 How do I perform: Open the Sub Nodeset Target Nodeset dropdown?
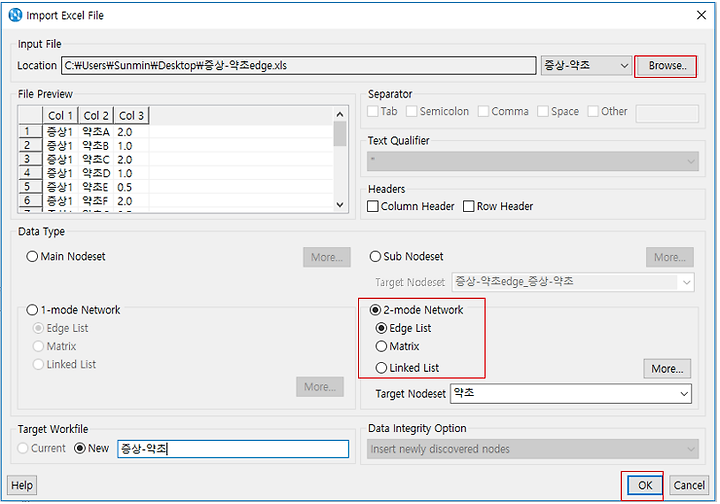point(573,282)
